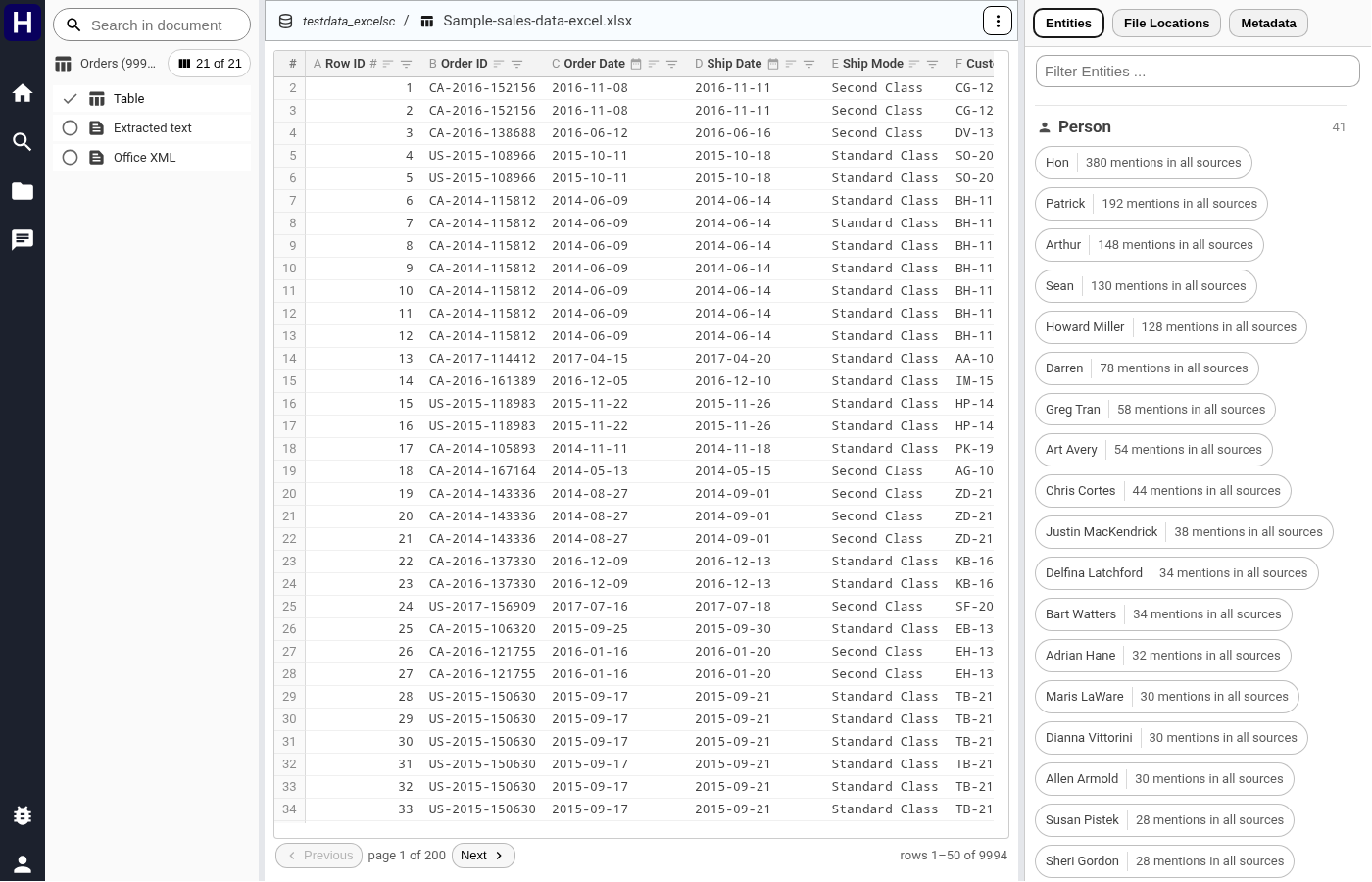Filter the Row ID column

pos(406,64)
